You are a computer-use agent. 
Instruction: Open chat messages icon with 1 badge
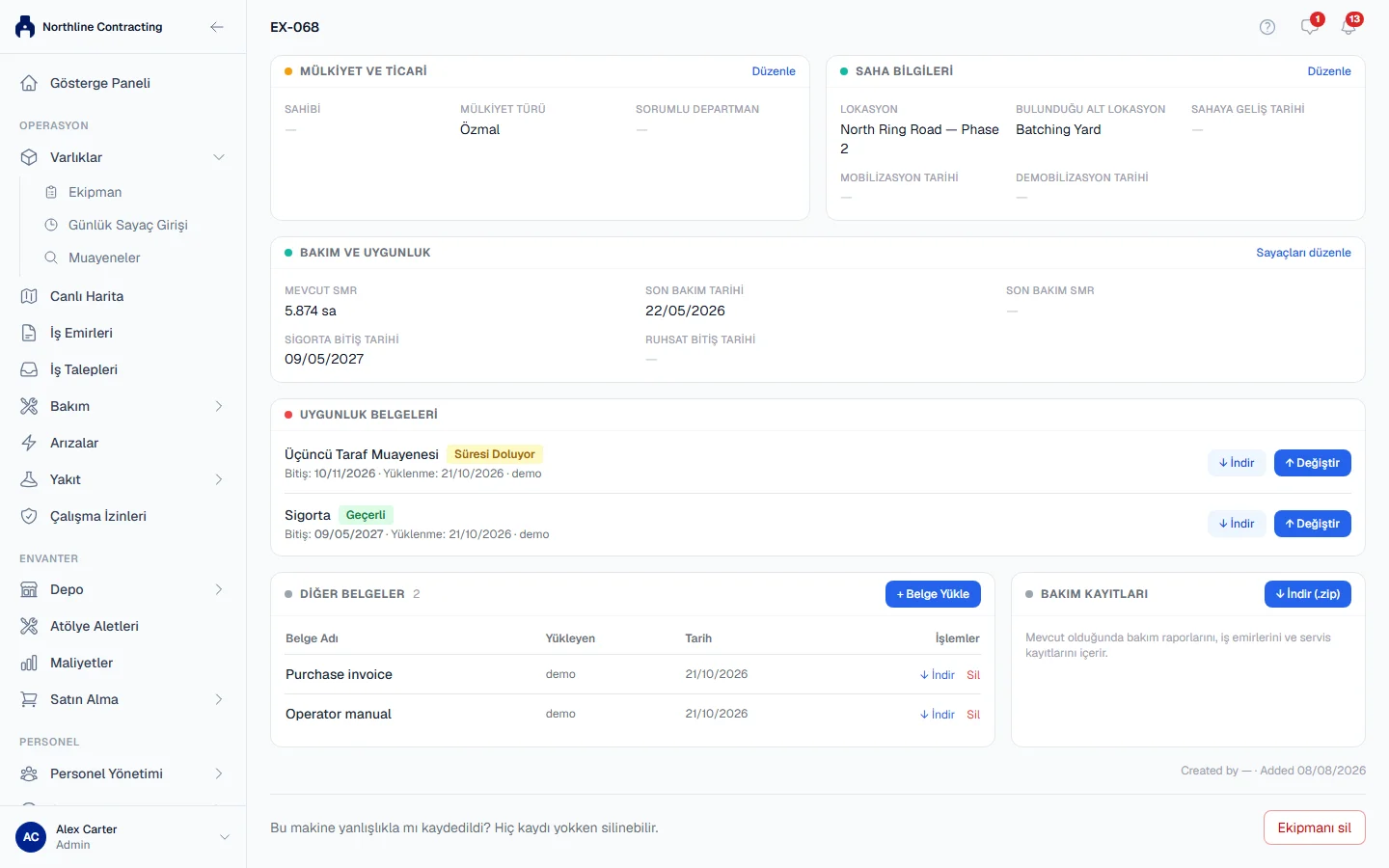(x=1310, y=26)
